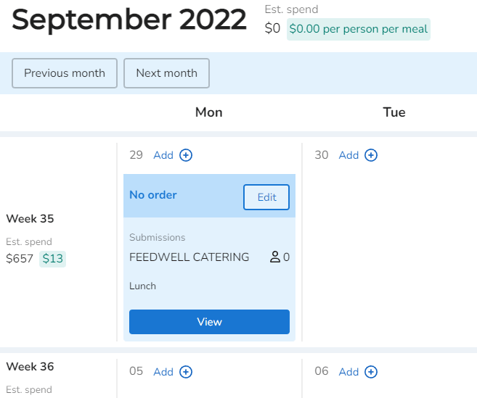Click the person icon beside FEEDWELL CATERING
The image size is (477, 398).
pyautogui.click(x=275, y=257)
